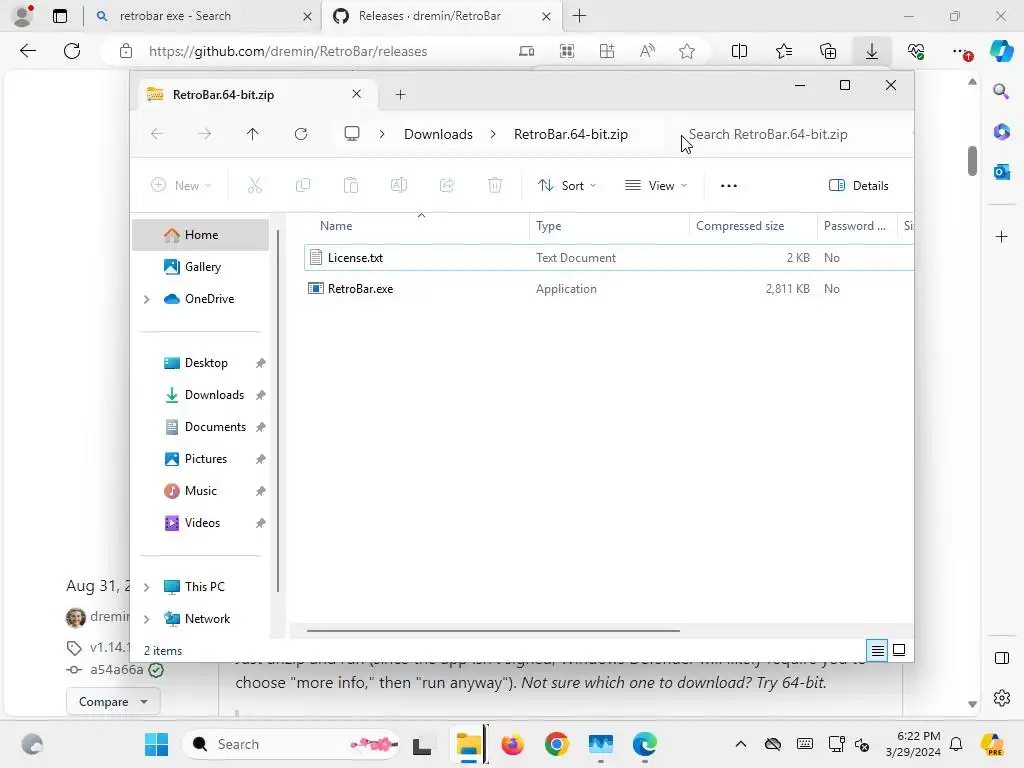This screenshot has width=1024, height=768.
Task: Select RetroBar.exe file
Action: click(x=609, y=289)
